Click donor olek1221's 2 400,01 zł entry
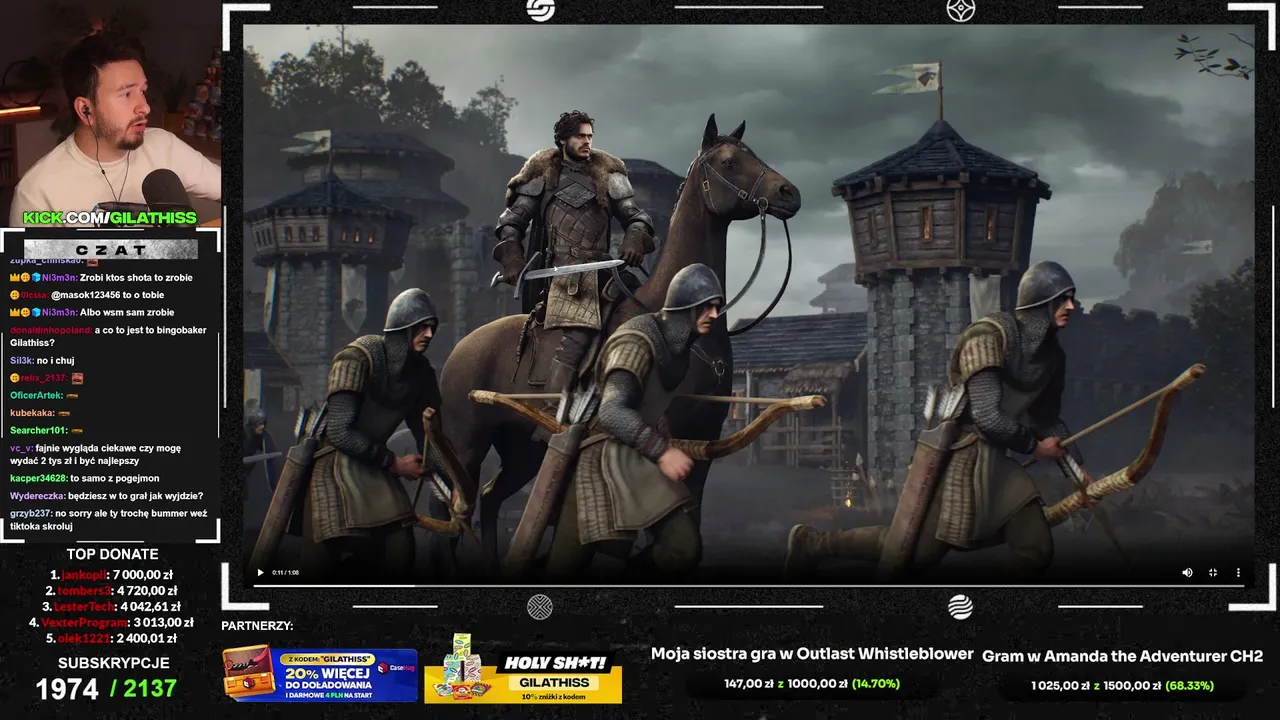The image size is (1280, 720). [x=110, y=639]
